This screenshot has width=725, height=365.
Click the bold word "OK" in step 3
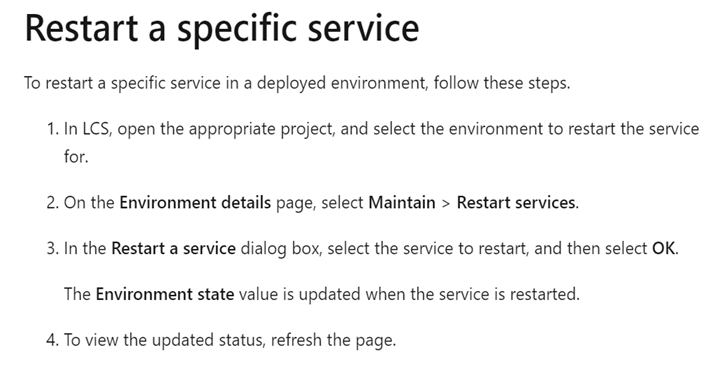(664, 248)
